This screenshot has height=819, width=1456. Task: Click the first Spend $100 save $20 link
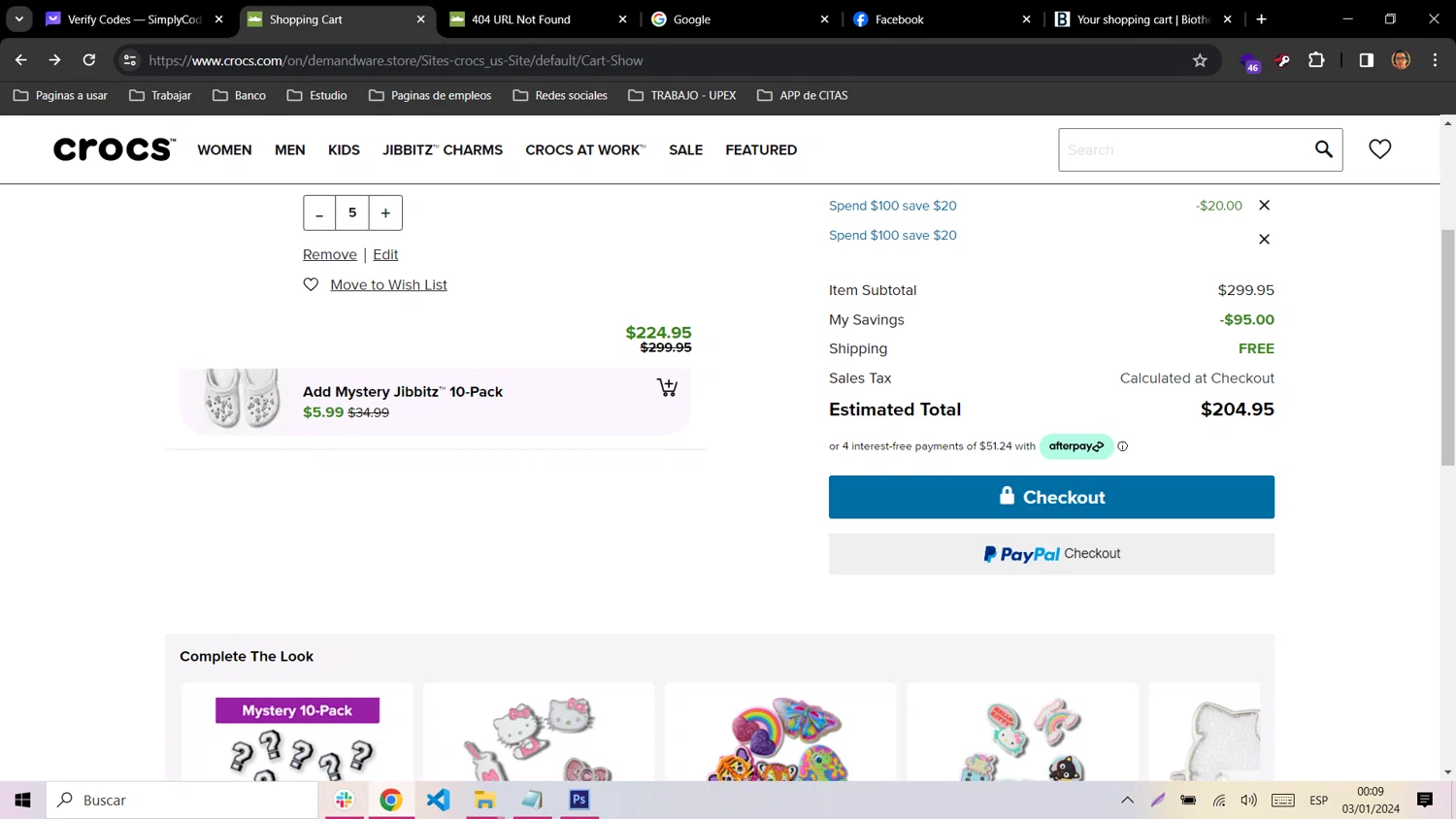893,206
